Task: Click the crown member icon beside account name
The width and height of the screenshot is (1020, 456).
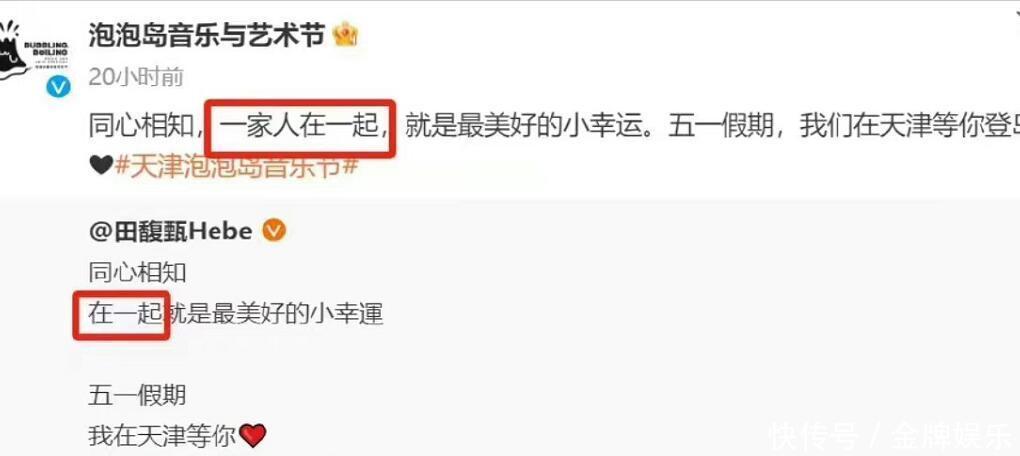Action: 345,34
